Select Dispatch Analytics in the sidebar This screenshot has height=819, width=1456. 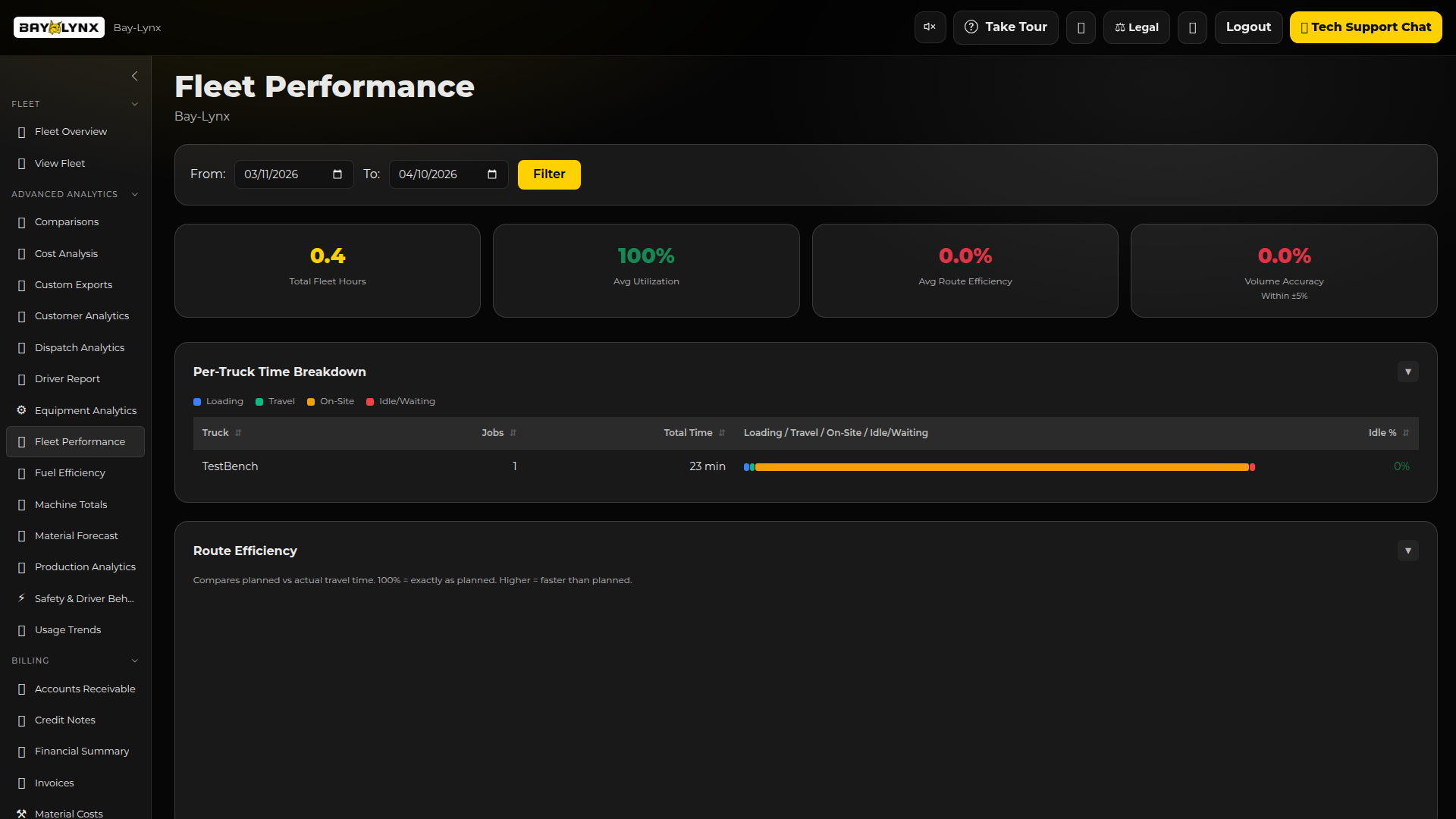click(80, 347)
